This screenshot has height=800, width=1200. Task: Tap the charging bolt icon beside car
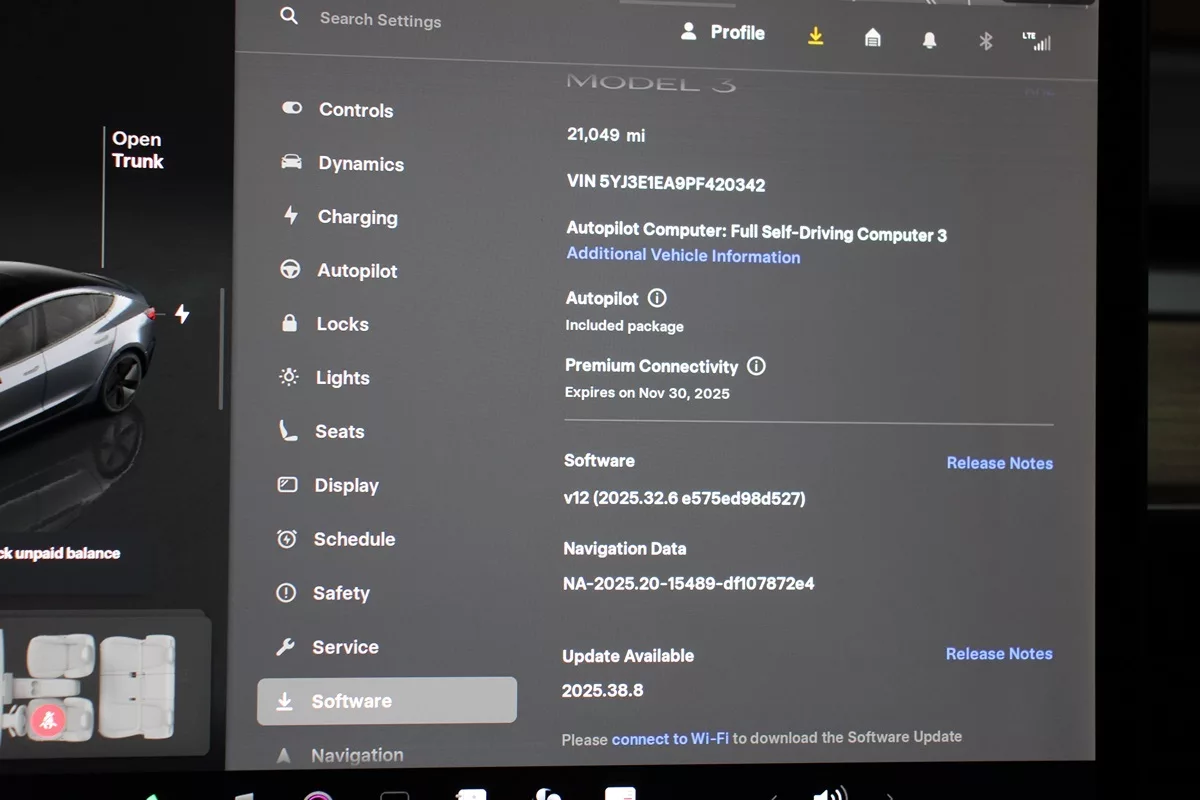click(x=182, y=314)
